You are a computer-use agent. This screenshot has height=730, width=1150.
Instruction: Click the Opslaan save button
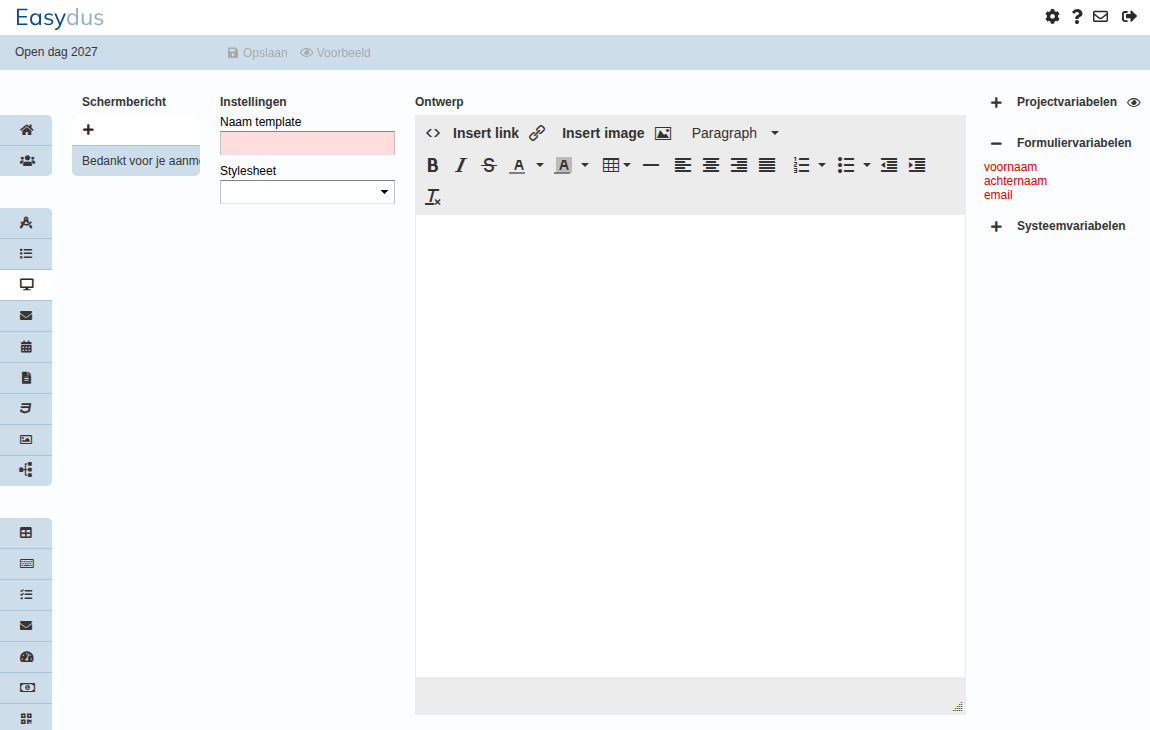click(x=257, y=53)
